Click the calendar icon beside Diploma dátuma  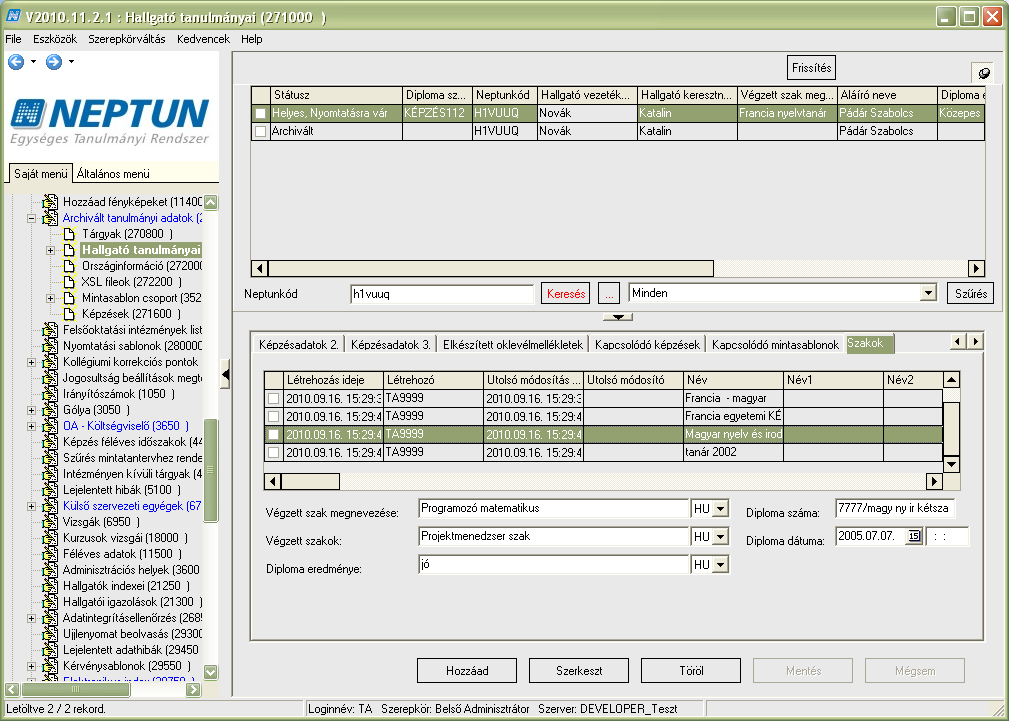pyautogui.click(x=914, y=536)
